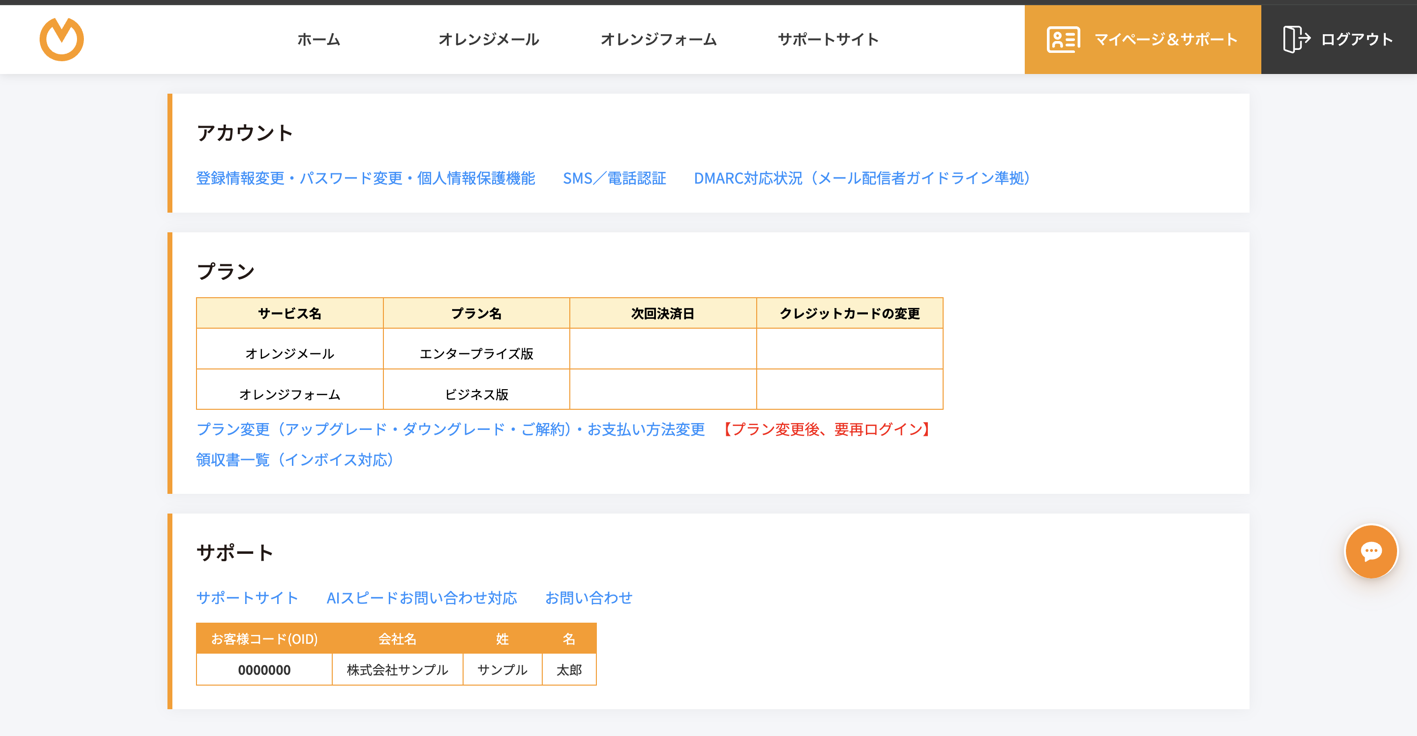The width and height of the screenshot is (1417, 736).
Task: Select the マイページ＆サポート label
Action: [x=1166, y=39]
